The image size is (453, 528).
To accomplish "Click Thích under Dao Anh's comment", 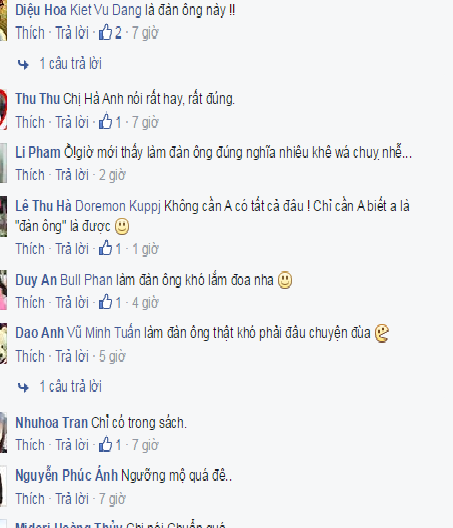I will pyautogui.click(x=30, y=356).
